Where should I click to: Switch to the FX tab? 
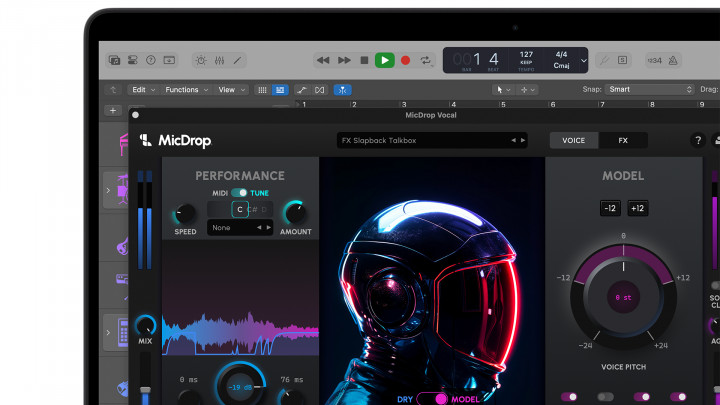click(623, 141)
